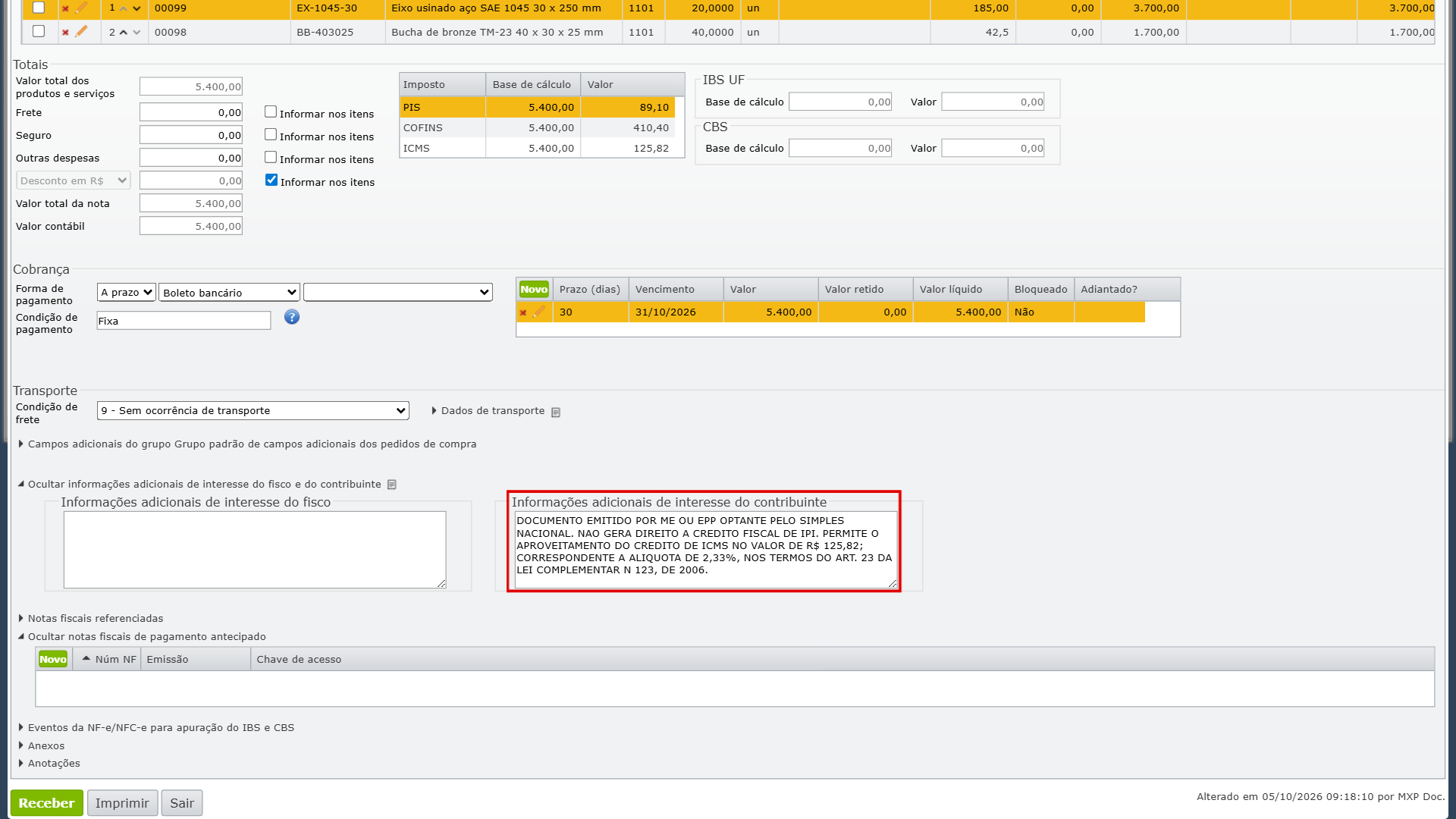
Task: Open note icon next to Dados de transporte
Action: 556,412
